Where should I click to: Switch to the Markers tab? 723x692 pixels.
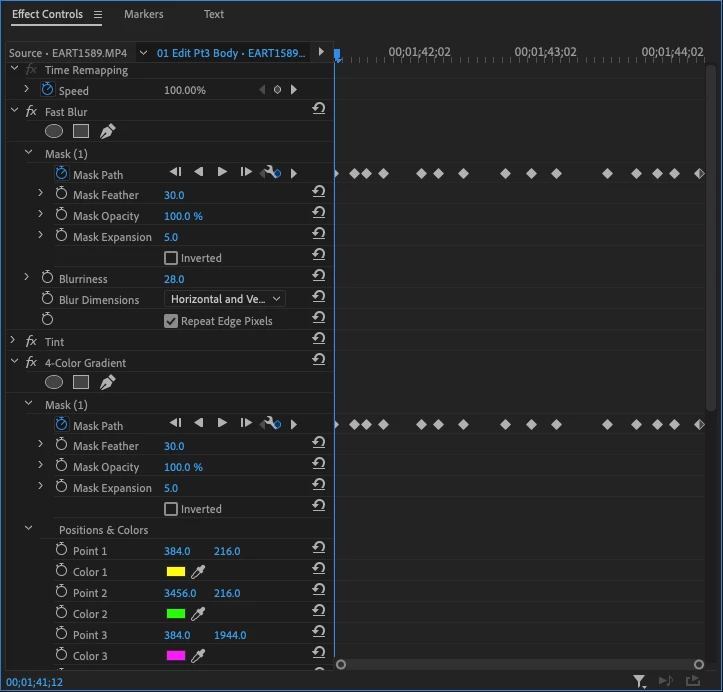143,14
